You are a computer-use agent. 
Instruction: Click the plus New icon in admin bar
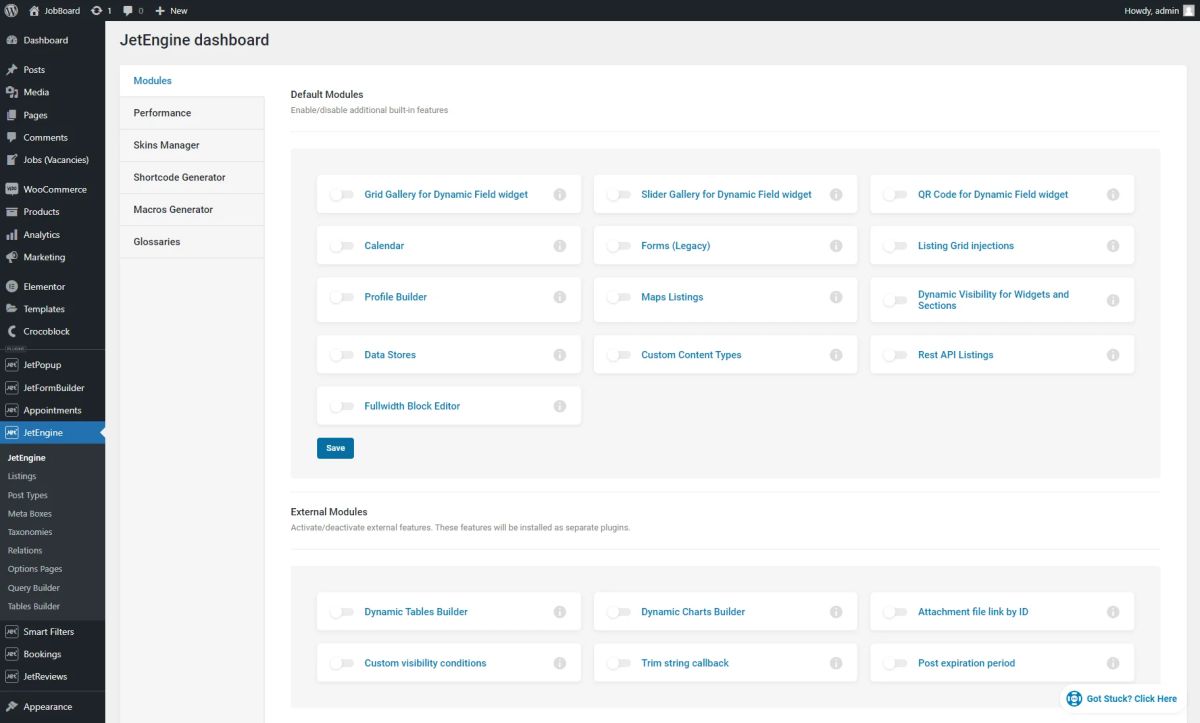[160, 10]
